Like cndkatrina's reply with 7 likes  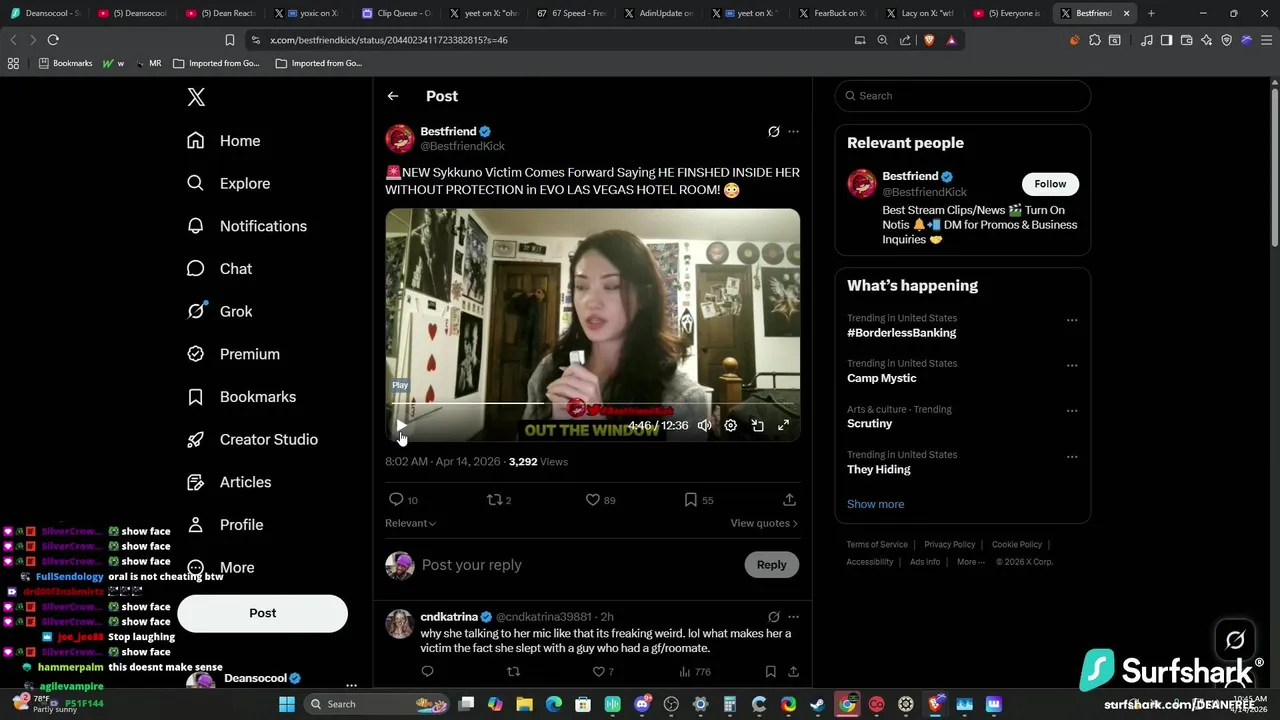click(603, 672)
